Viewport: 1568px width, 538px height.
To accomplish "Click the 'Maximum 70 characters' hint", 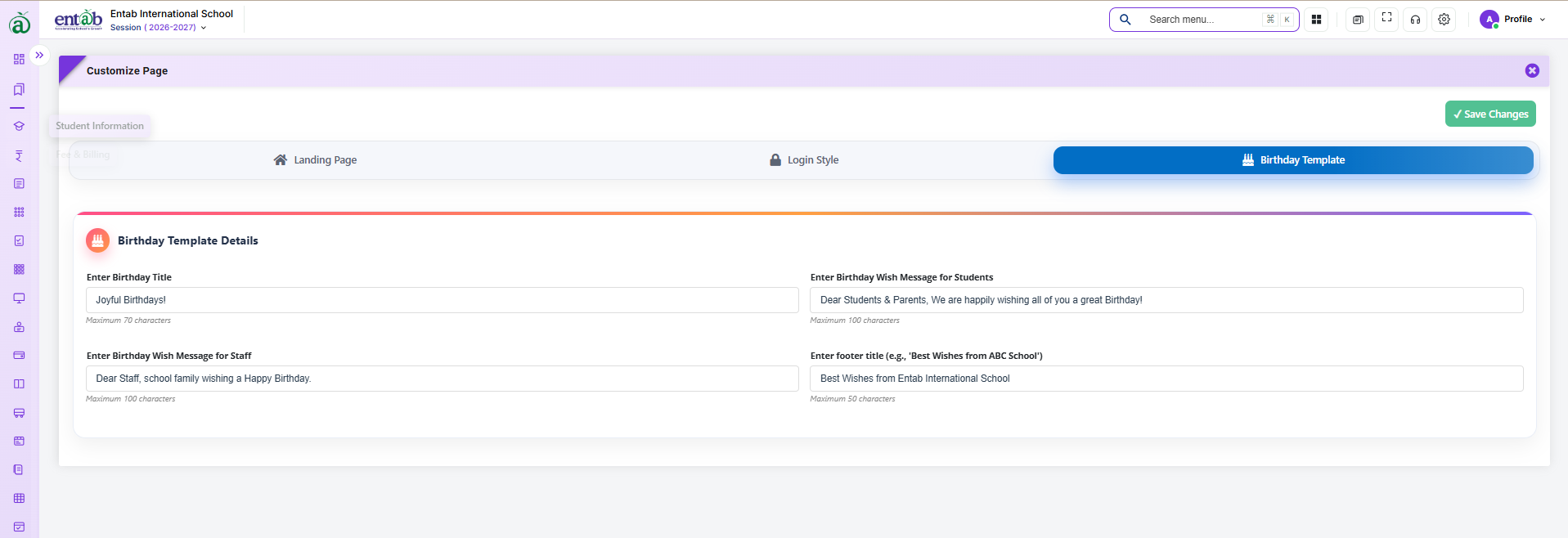I will [x=128, y=321].
